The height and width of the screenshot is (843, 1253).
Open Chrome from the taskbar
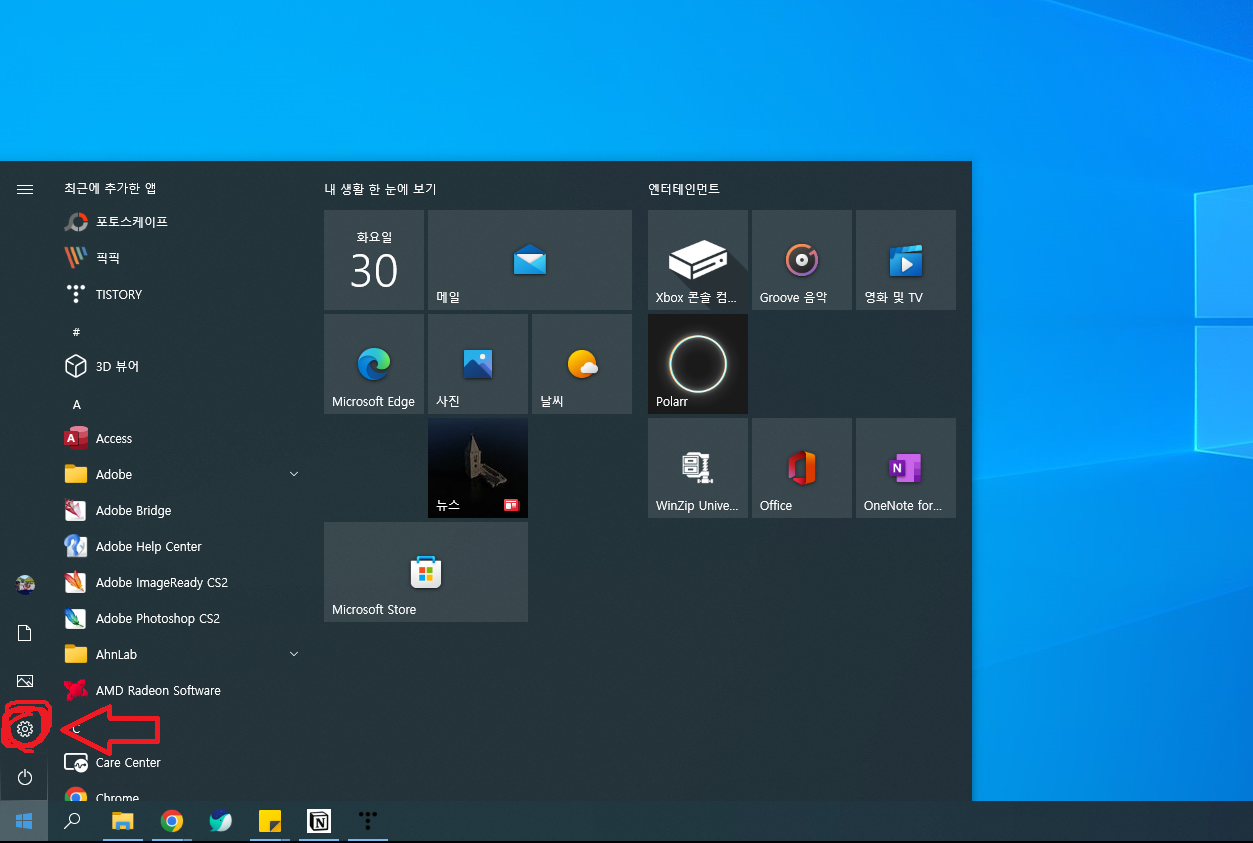[x=172, y=821]
